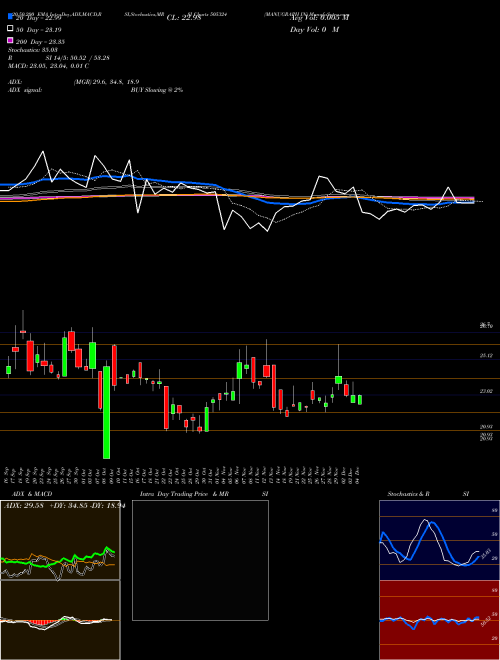Click the highest peak of the white line
The height and width of the screenshot is (660, 500).
pyautogui.click(x=43, y=152)
